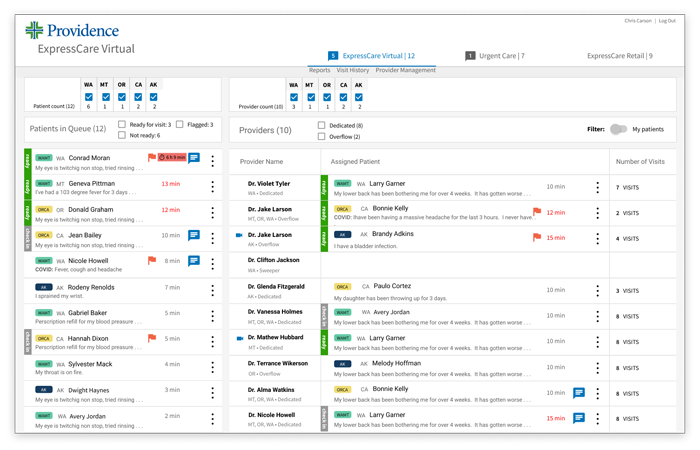
Task: Open chat icon for queued Nicole Howell
Action: (x=194, y=261)
